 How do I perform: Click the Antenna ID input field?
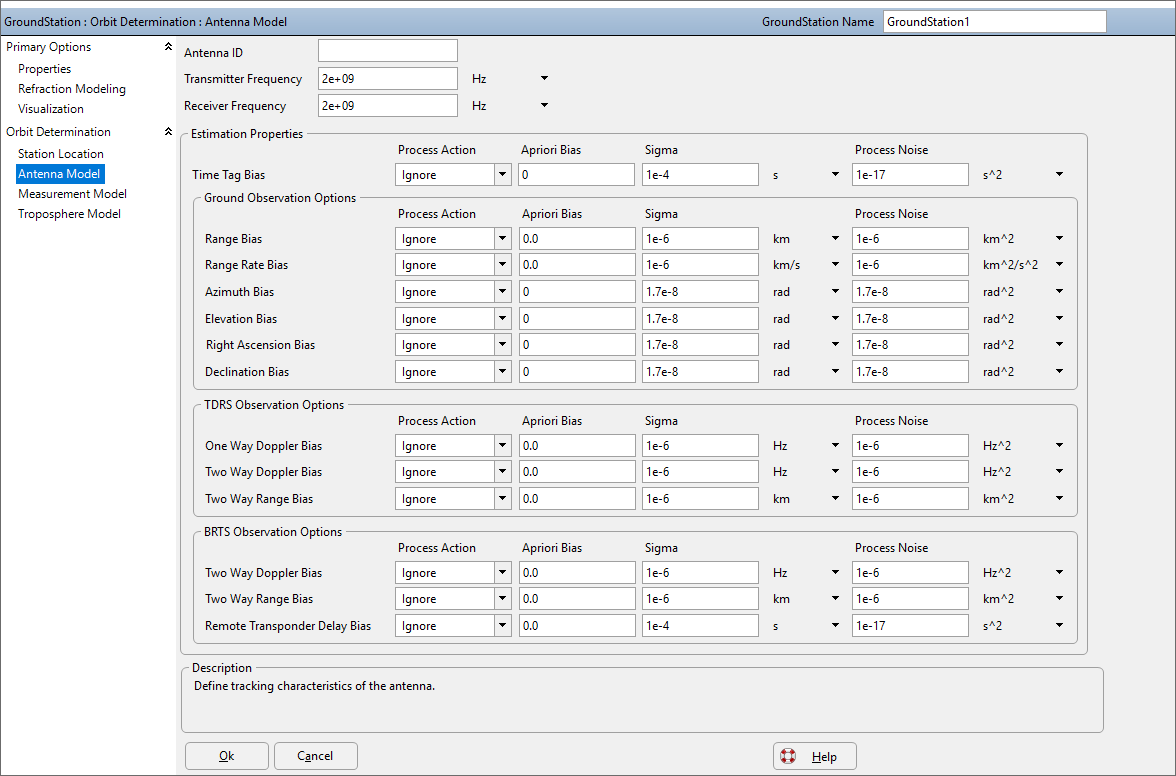[388, 51]
